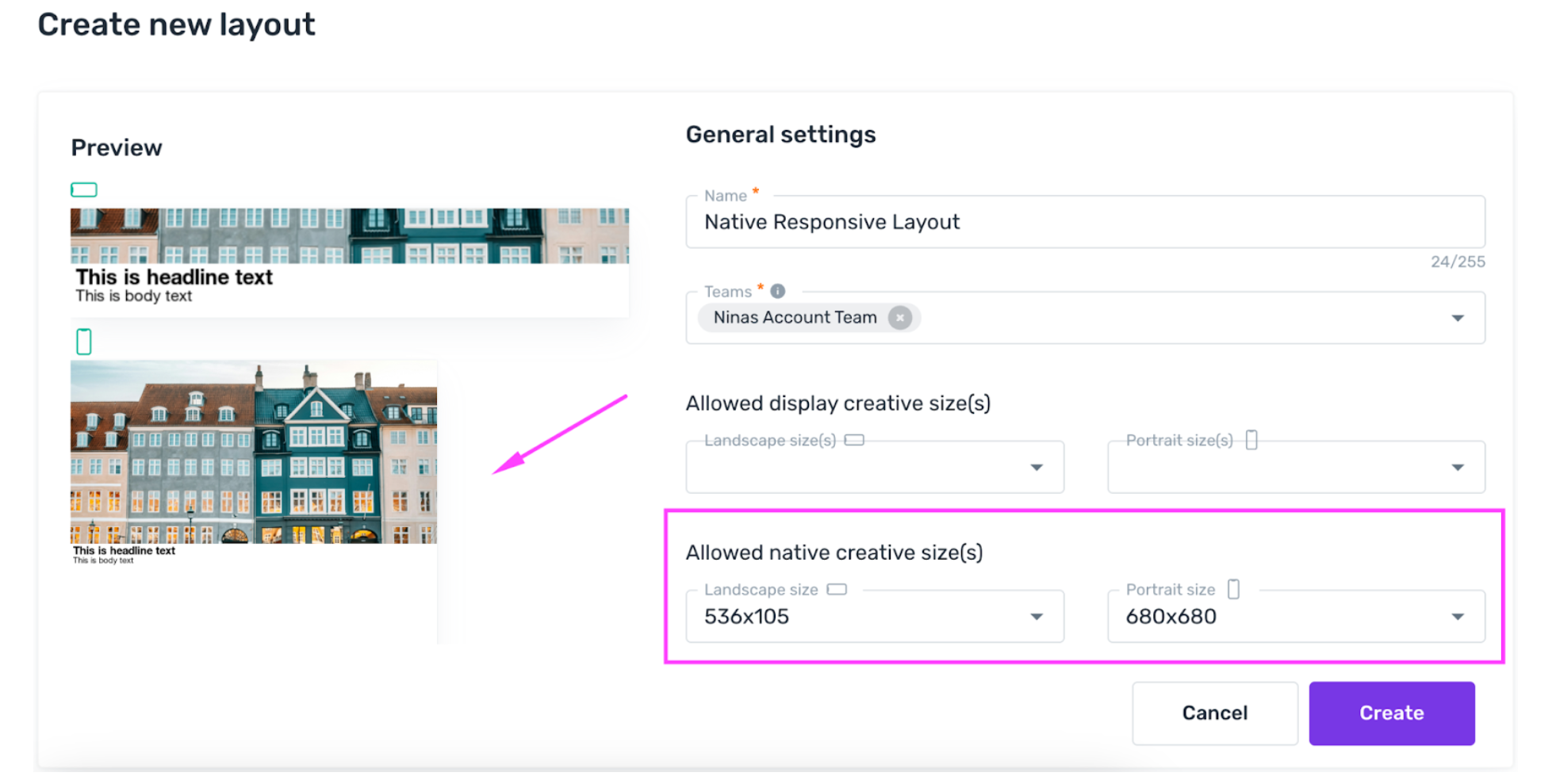Image resolution: width=1556 pixels, height=784 pixels.
Task: Click portrait icon beside native Portrait size
Action: pyautogui.click(x=1234, y=589)
